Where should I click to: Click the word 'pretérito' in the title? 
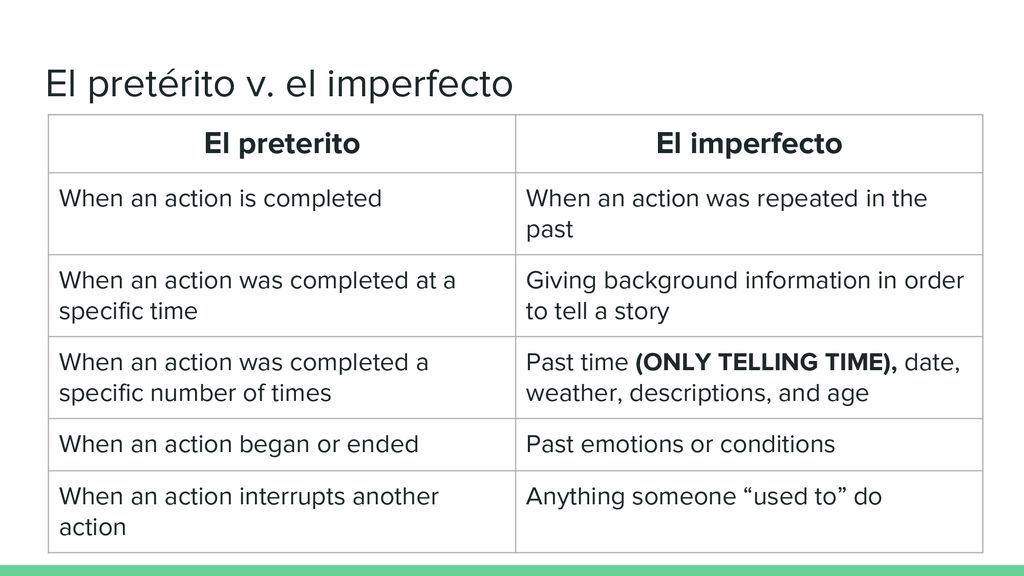point(161,85)
